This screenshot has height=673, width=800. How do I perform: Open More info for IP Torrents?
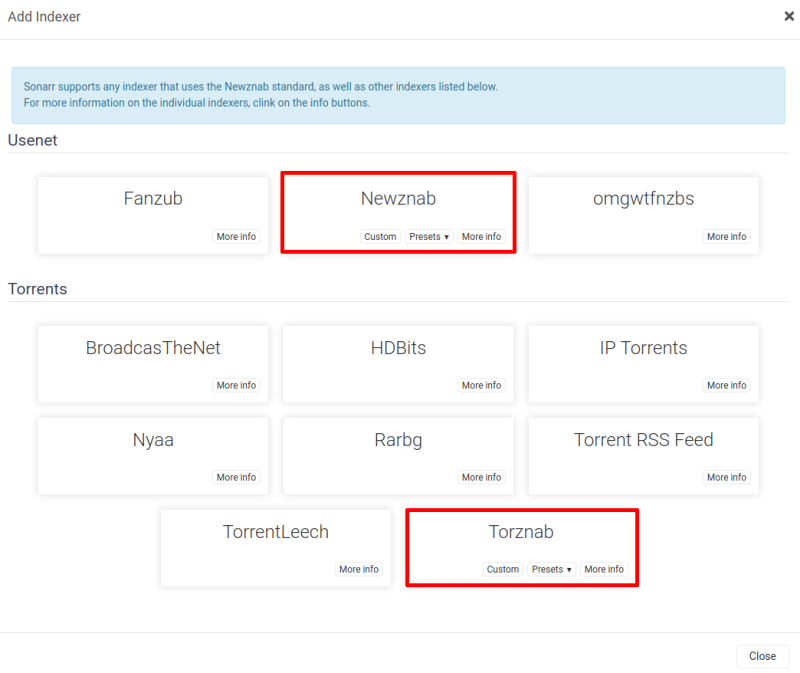click(x=727, y=385)
